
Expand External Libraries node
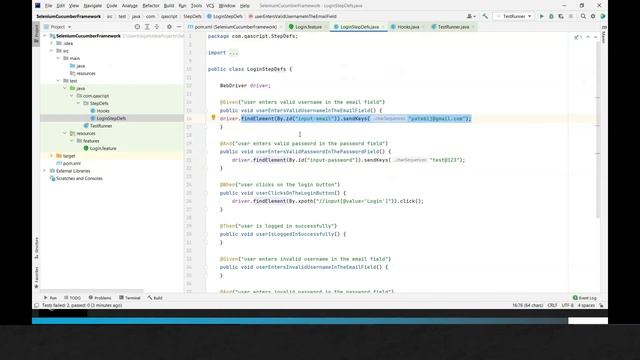45,171
